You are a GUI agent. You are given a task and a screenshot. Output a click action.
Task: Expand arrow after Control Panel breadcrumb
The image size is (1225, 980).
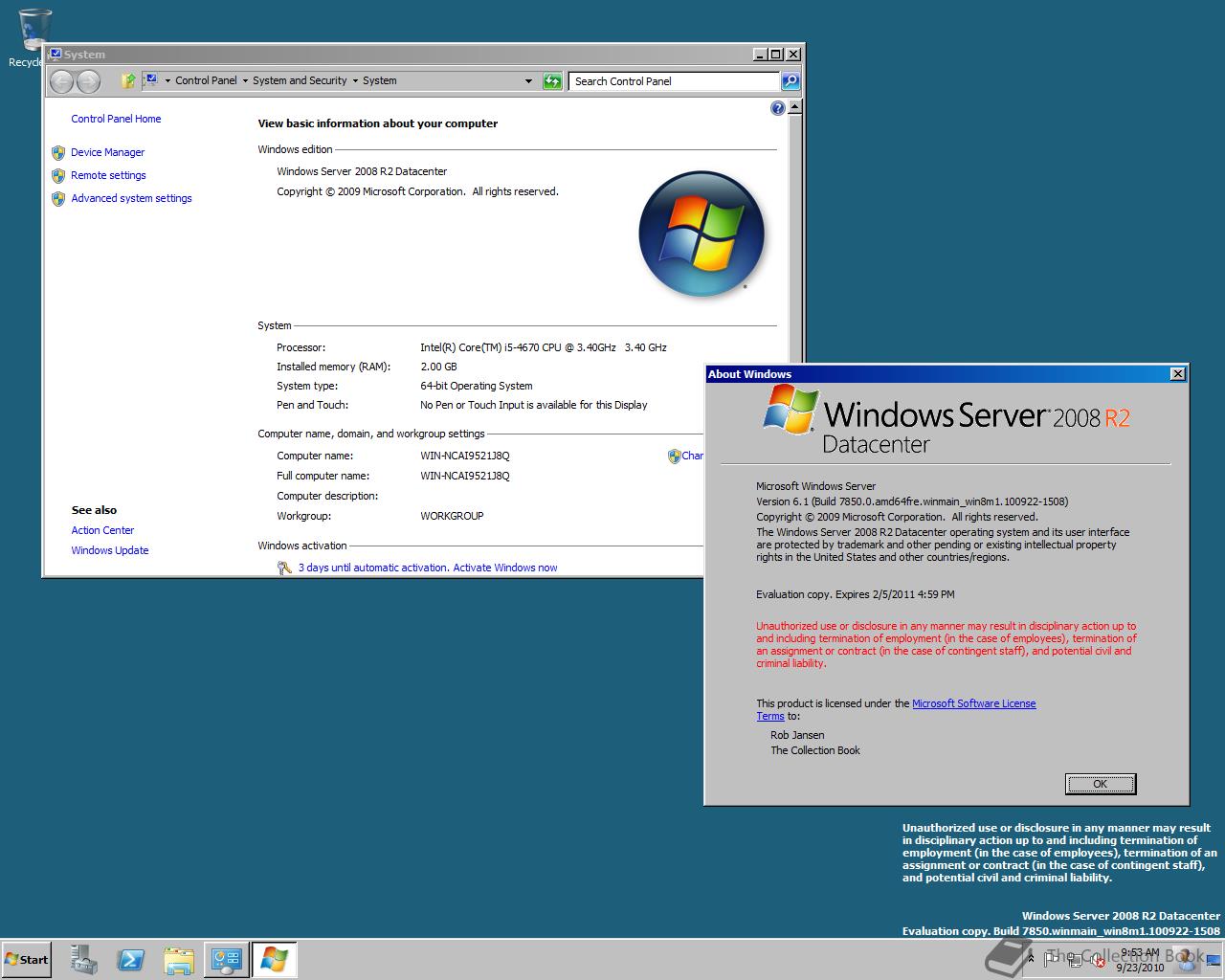pyautogui.click(x=245, y=81)
